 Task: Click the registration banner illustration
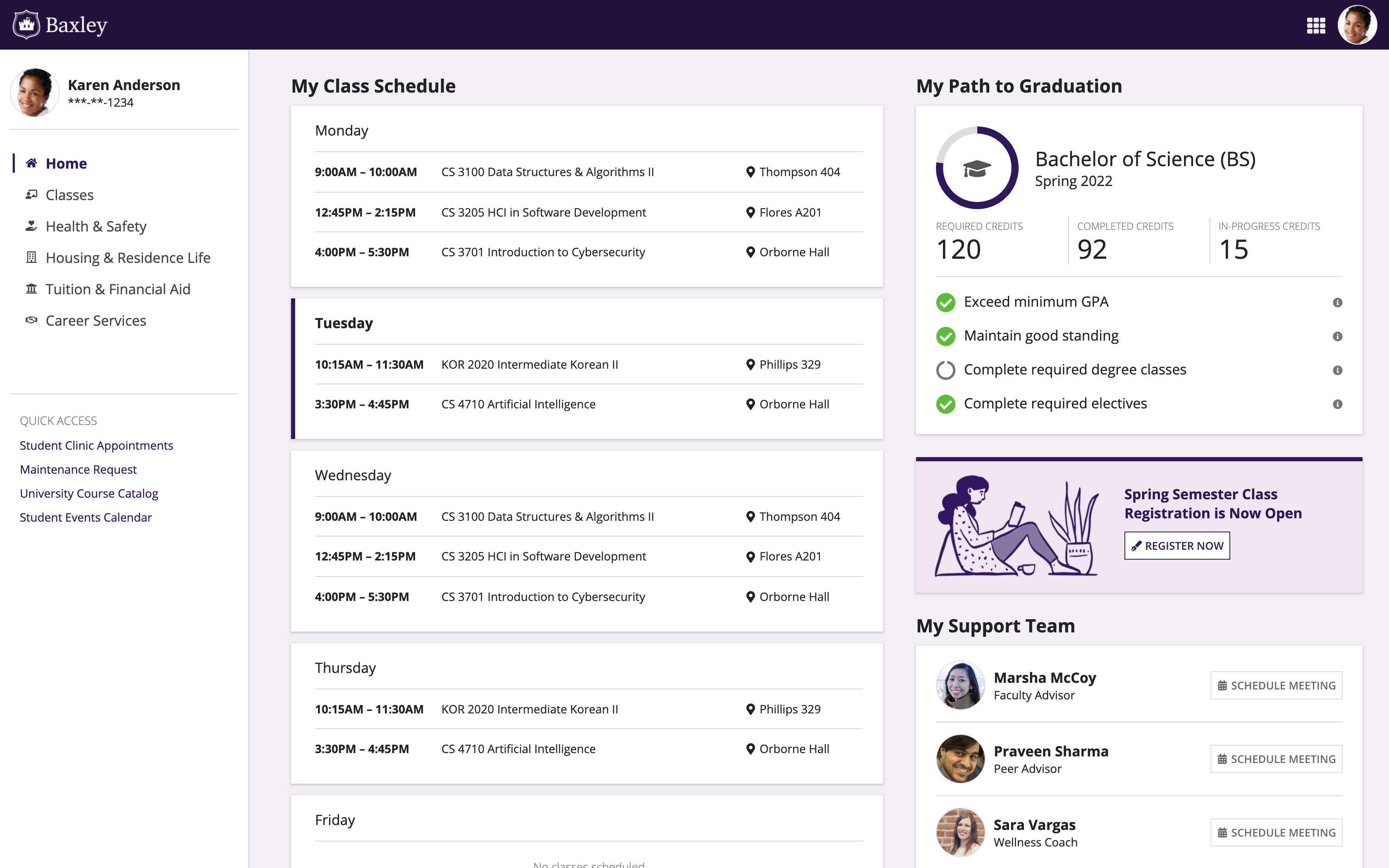coord(1017,526)
